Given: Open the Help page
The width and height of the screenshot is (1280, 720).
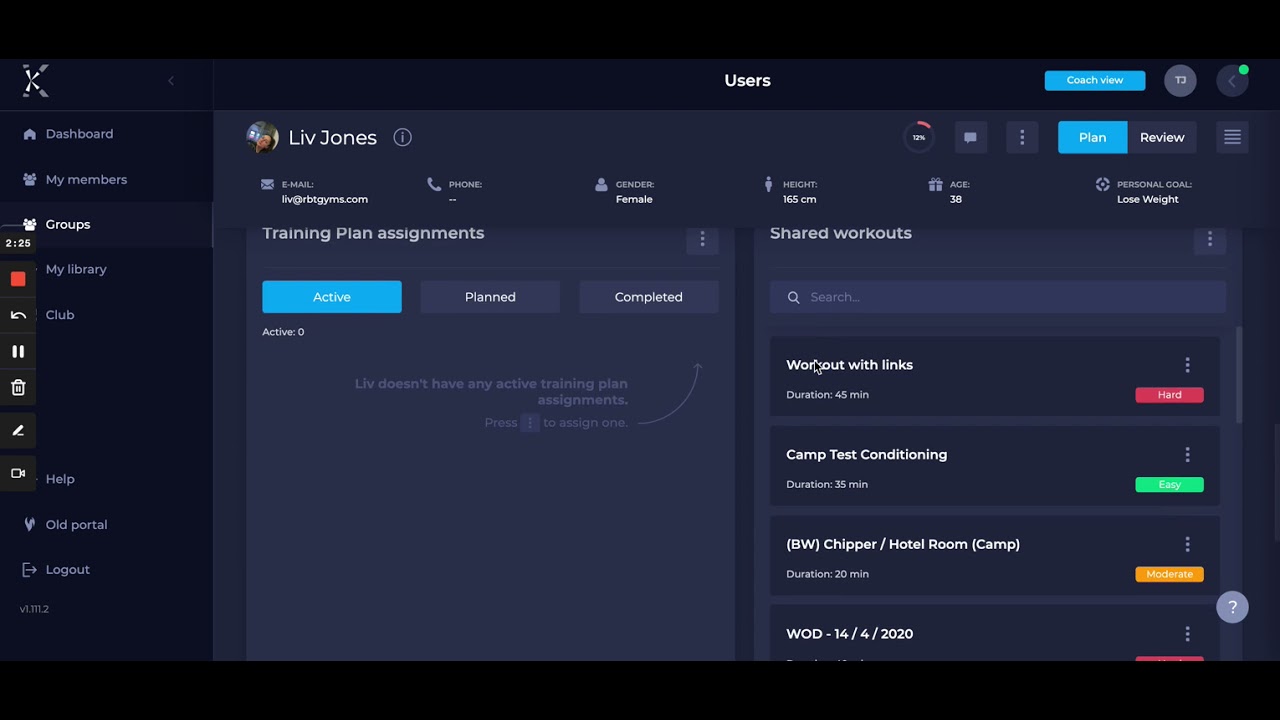Looking at the screenshot, I should point(60,479).
